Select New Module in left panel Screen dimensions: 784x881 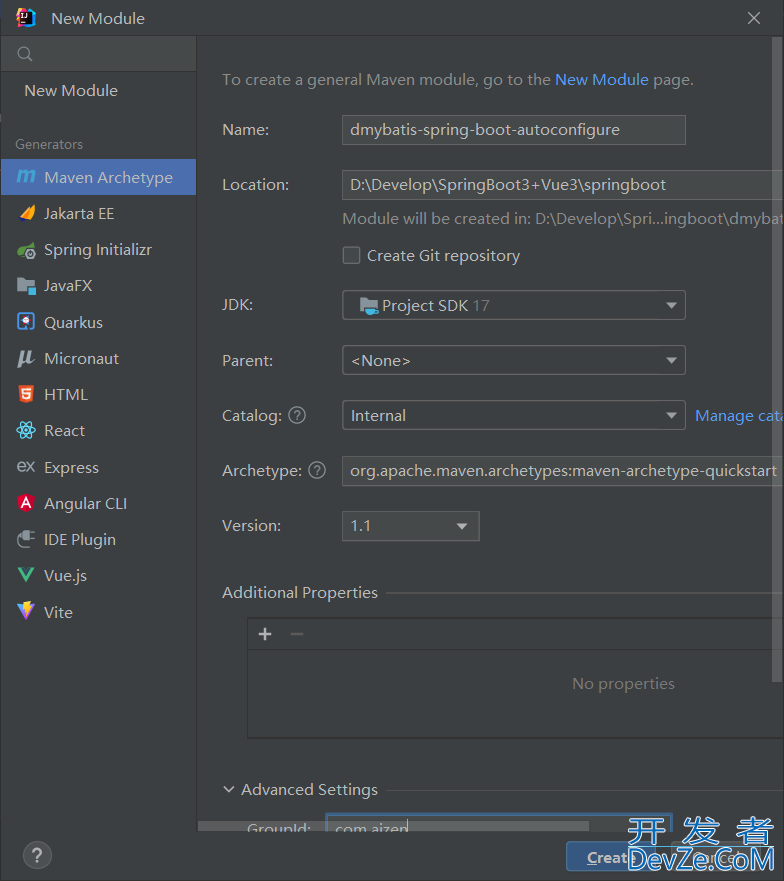71,90
